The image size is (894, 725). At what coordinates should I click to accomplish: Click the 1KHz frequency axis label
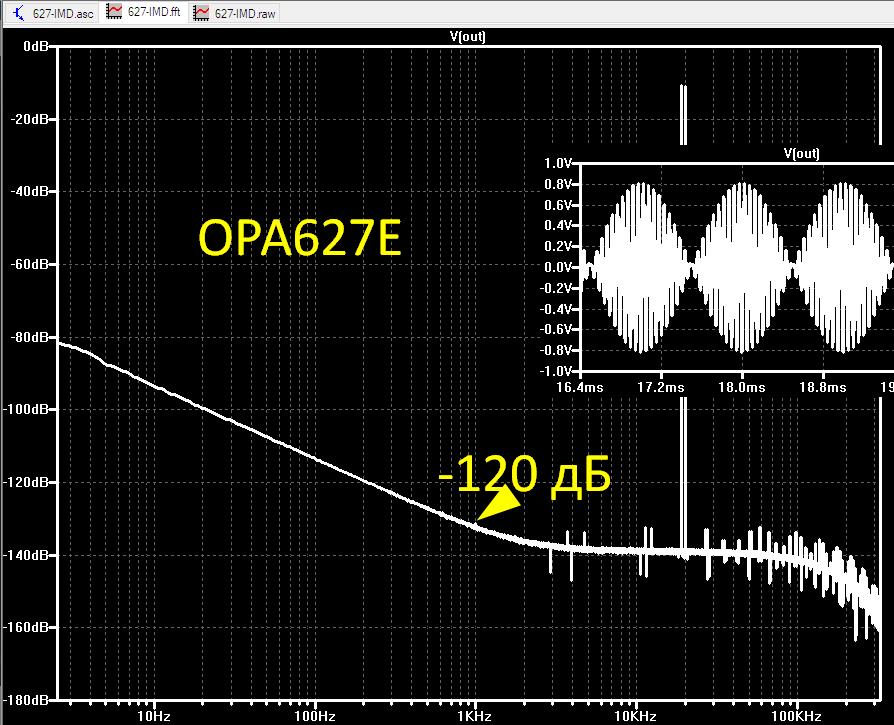(475, 716)
